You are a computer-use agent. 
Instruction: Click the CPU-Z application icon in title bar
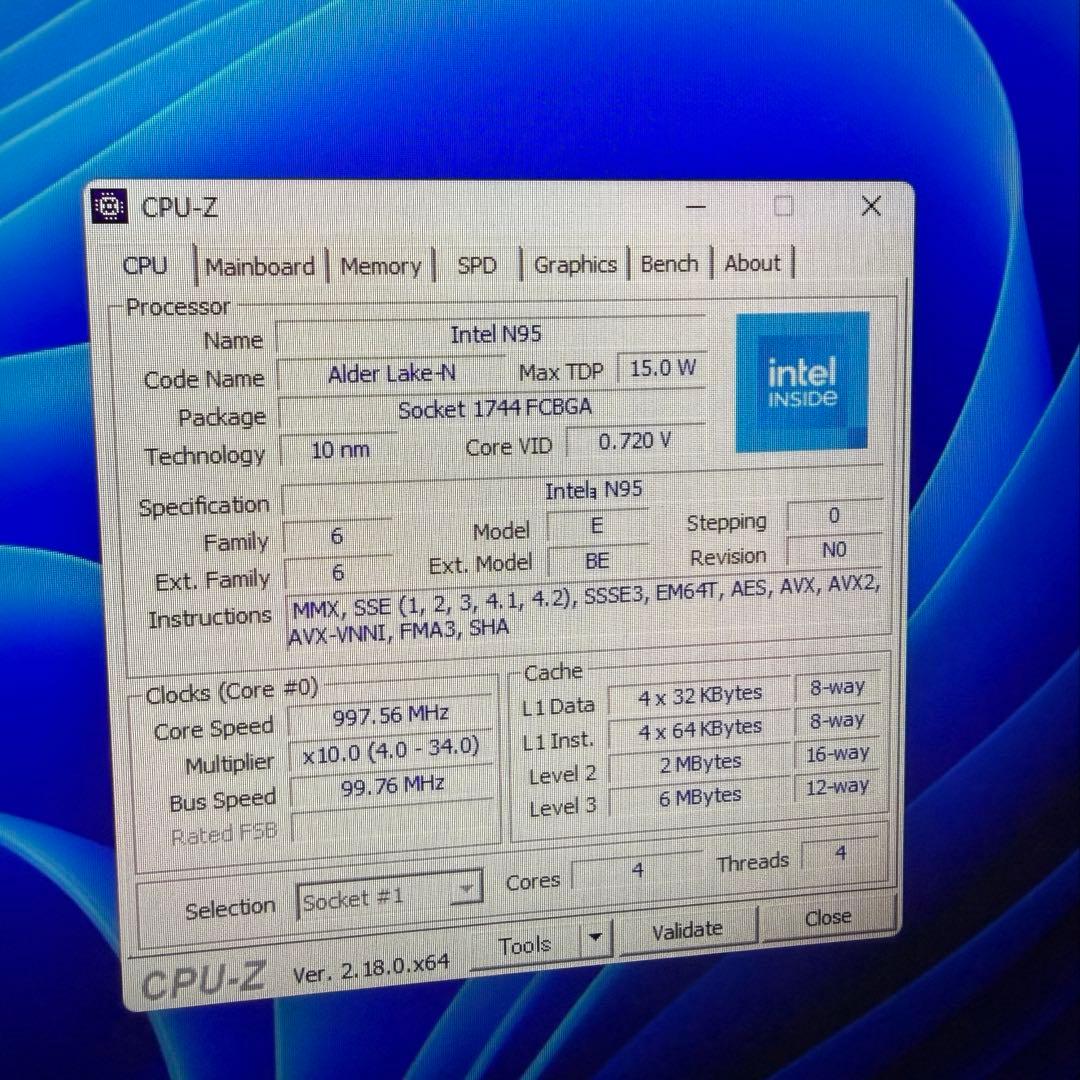(109, 206)
